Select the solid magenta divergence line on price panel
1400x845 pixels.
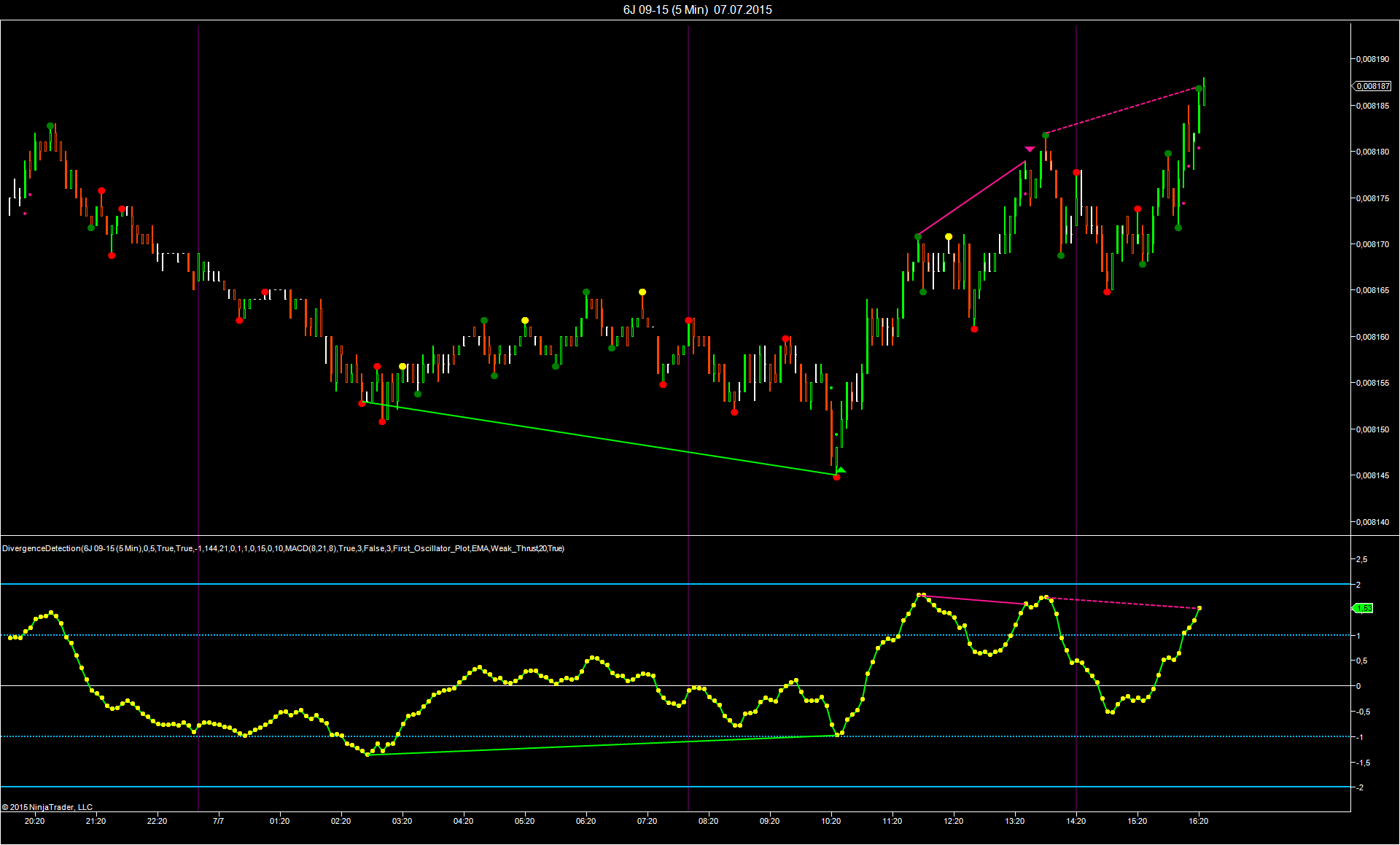pyautogui.click(x=972, y=198)
